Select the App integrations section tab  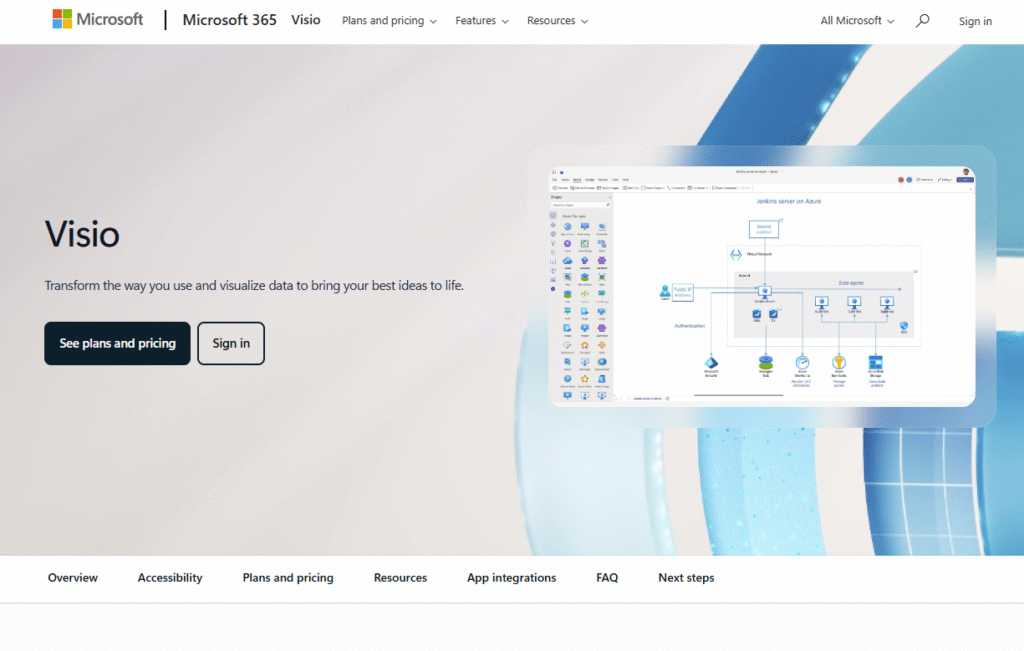pyautogui.click(x=511, y=578)
